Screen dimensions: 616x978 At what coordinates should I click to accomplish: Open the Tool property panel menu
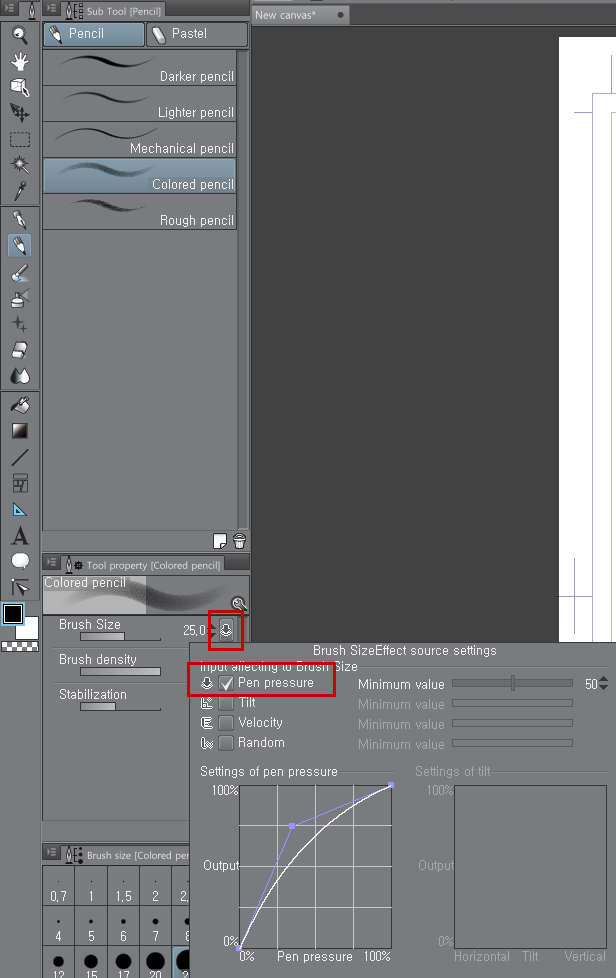52,564
